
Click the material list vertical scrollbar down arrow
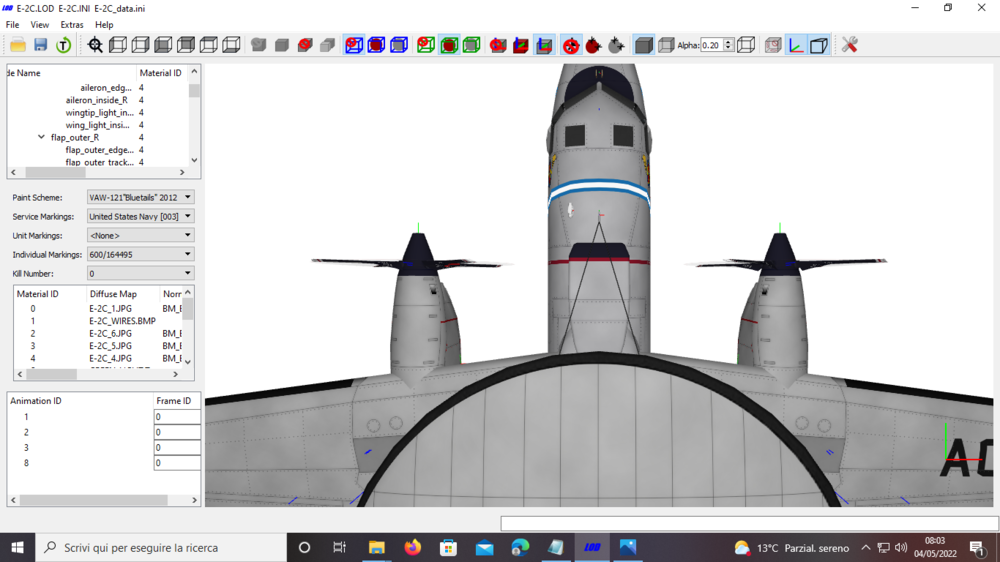[188, 362]
